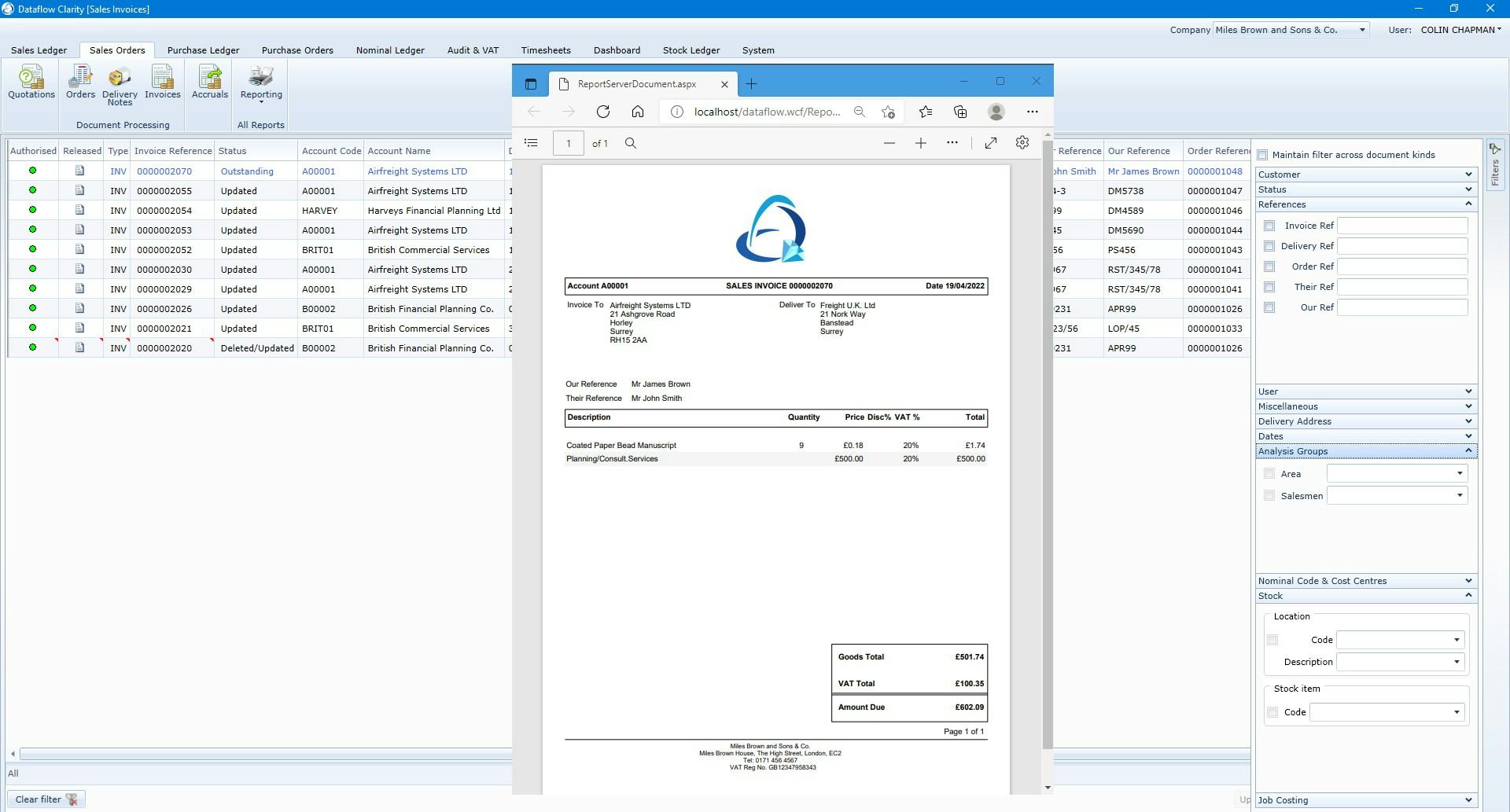Click the PDF page number field
1510x812 pixels.
569,143
